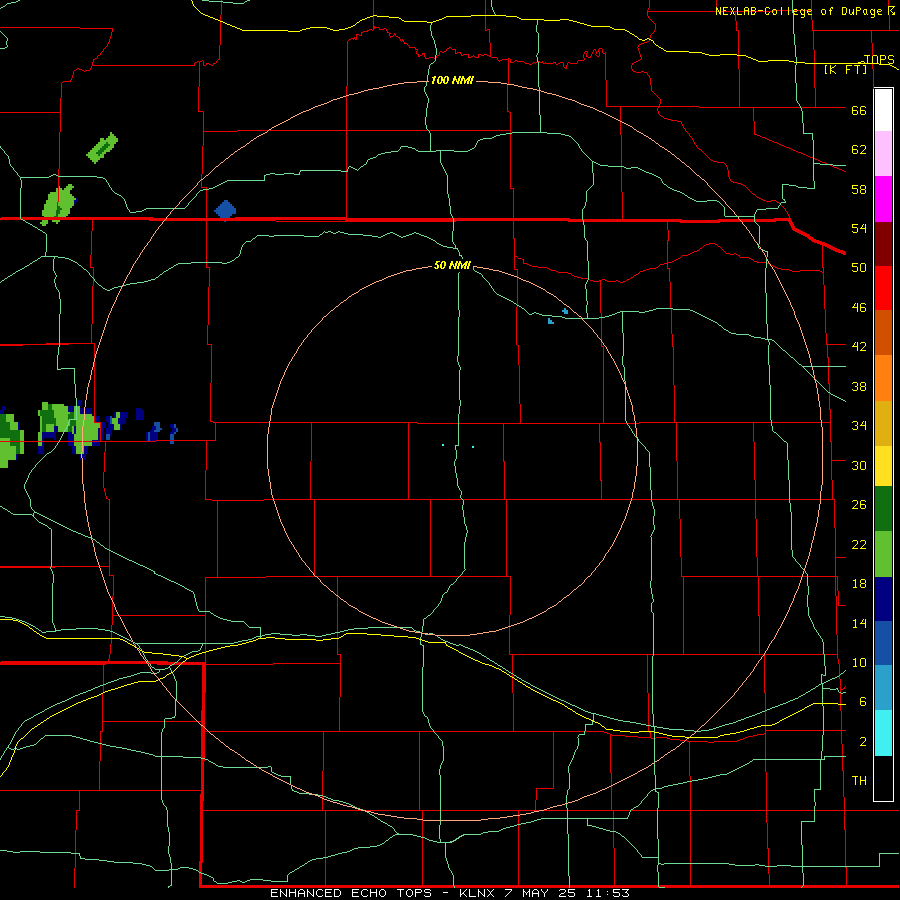Screen dimensions: 900x900
Task: Click the light blue legend swatch near 6
Action: [883, 688]
